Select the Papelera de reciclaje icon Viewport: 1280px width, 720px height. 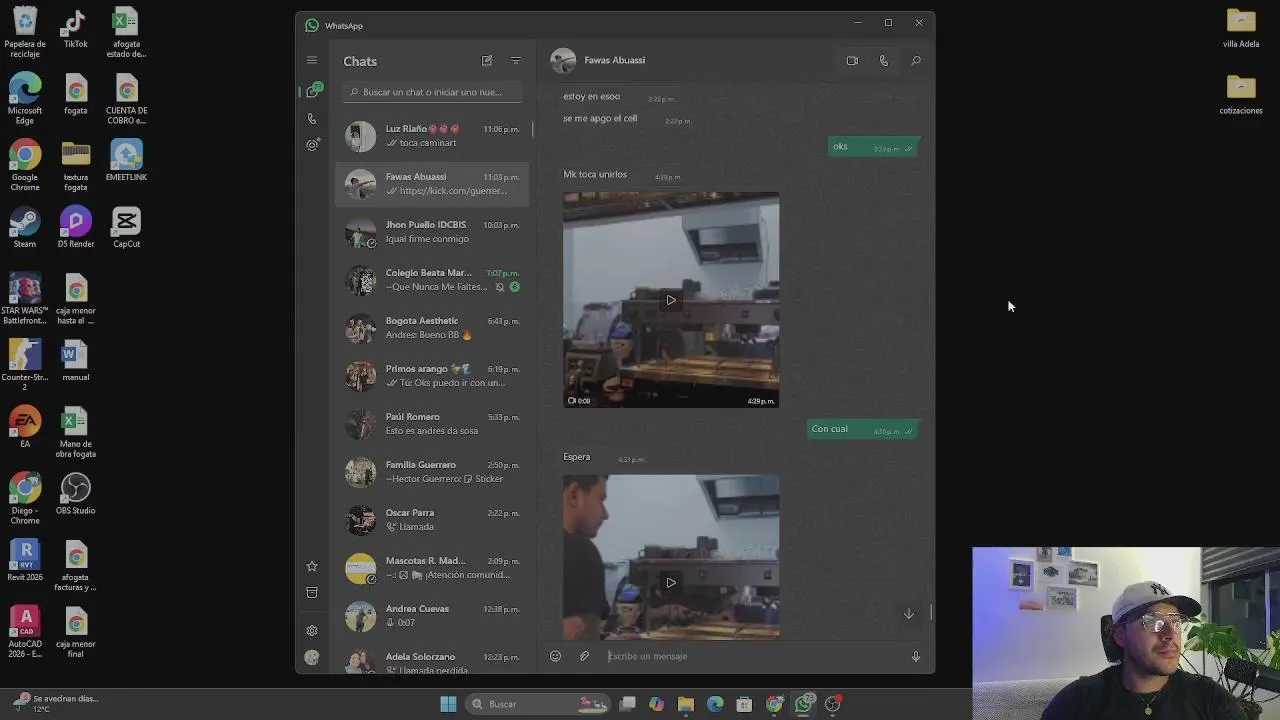[x=25, y=32]
